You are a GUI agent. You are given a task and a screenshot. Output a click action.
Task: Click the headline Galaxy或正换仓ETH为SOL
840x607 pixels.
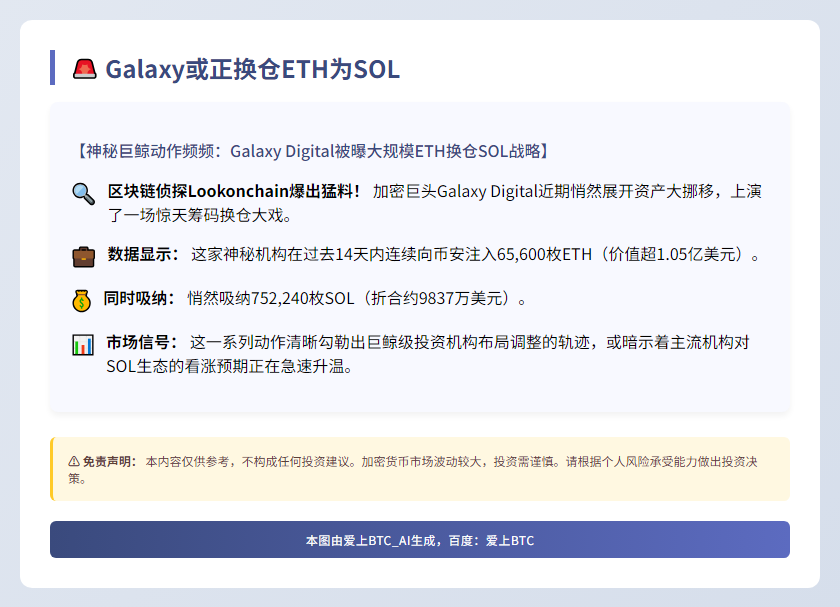[x=252, y=69]
